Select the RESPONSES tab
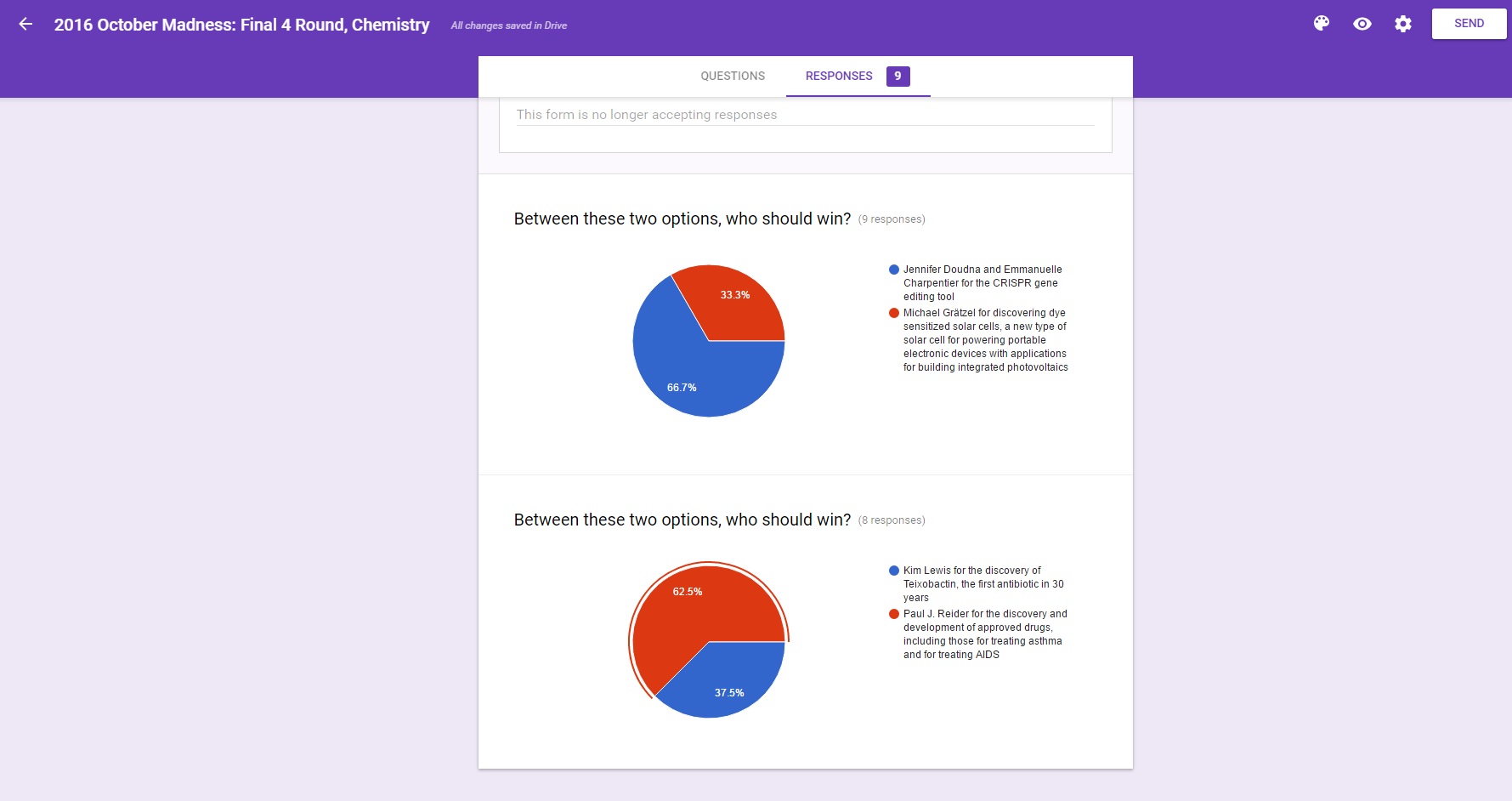1512x801 pixels. pyautogui.click(x=838, y=76)
